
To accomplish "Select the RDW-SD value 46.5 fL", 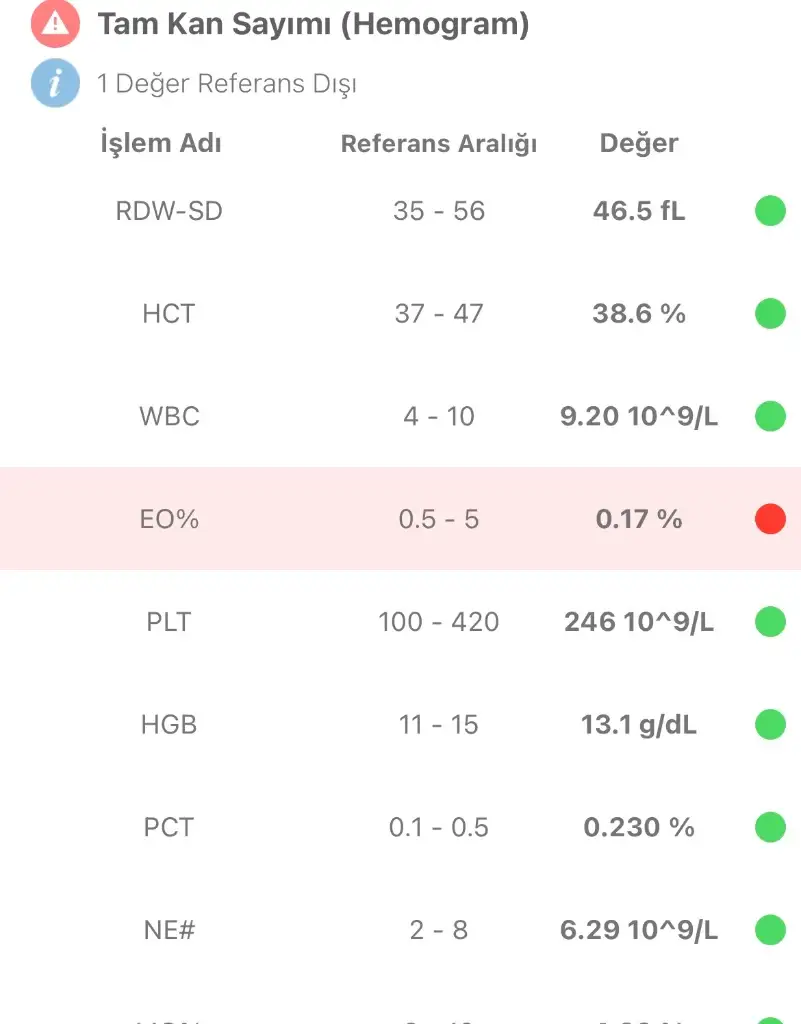I will click(x=639, y=211).
